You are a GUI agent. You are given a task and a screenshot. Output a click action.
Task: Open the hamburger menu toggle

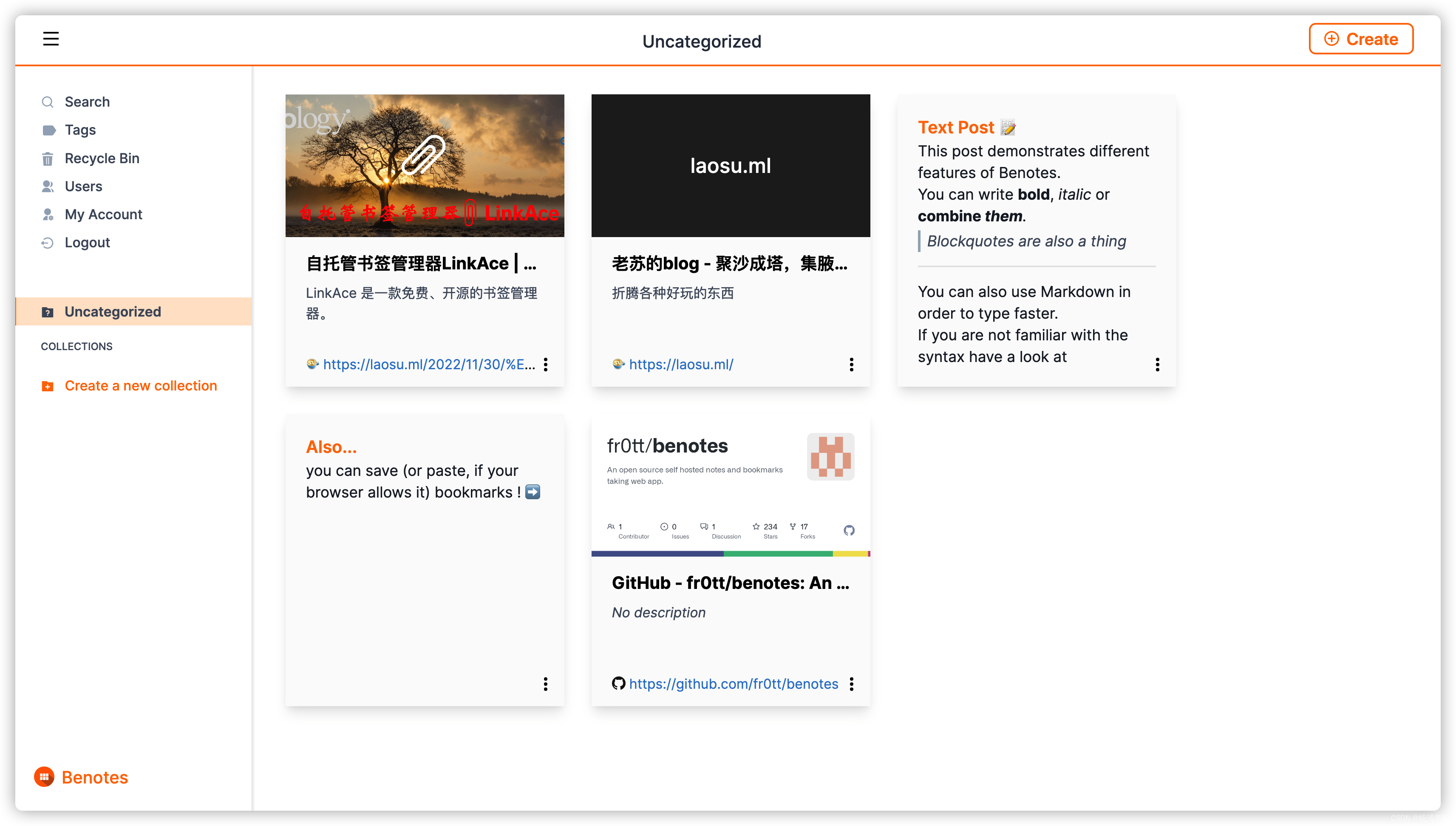point(50,38)
